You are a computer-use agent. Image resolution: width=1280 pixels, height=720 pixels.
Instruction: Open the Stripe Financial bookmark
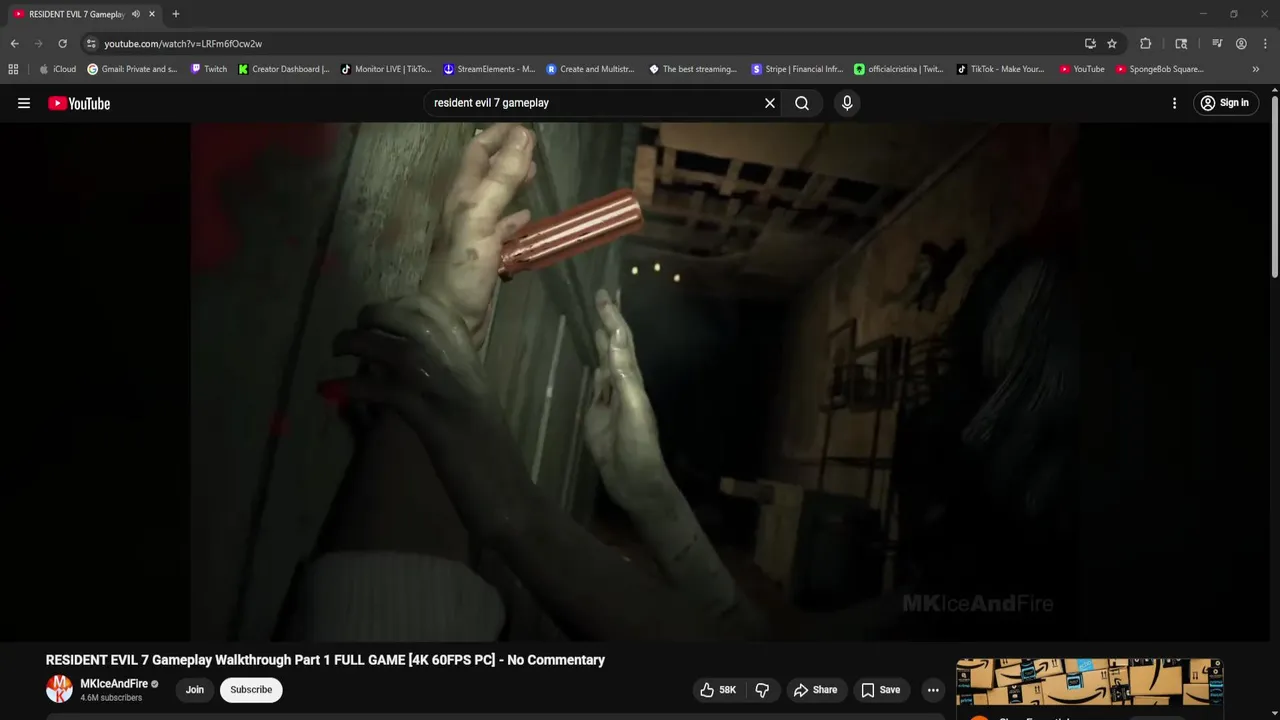click(x=797, y=69)
